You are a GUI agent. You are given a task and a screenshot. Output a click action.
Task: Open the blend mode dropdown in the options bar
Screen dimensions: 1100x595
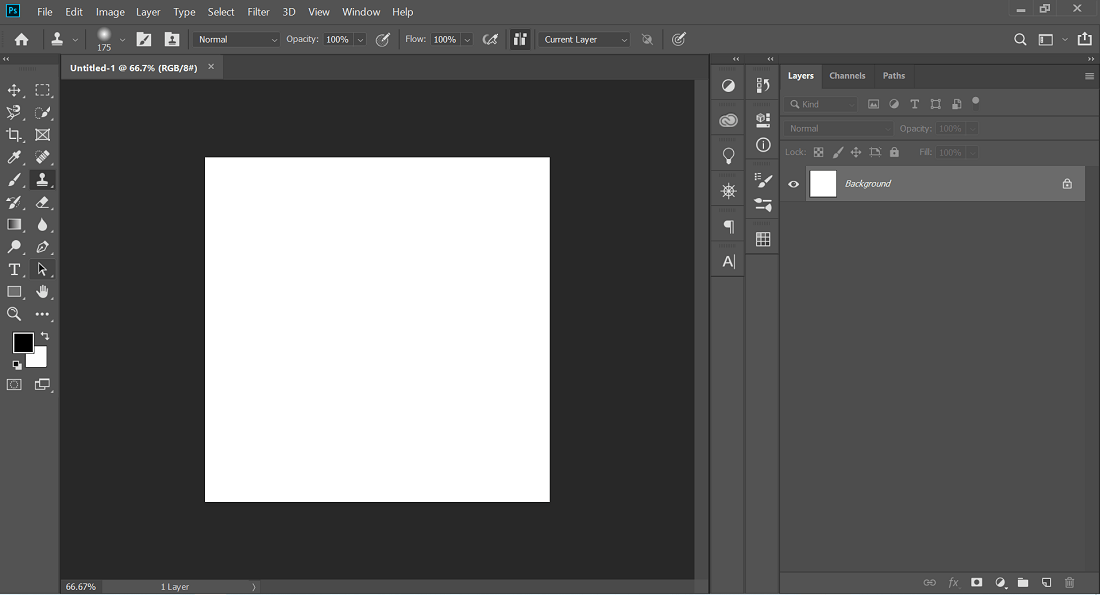pos(235,39)
